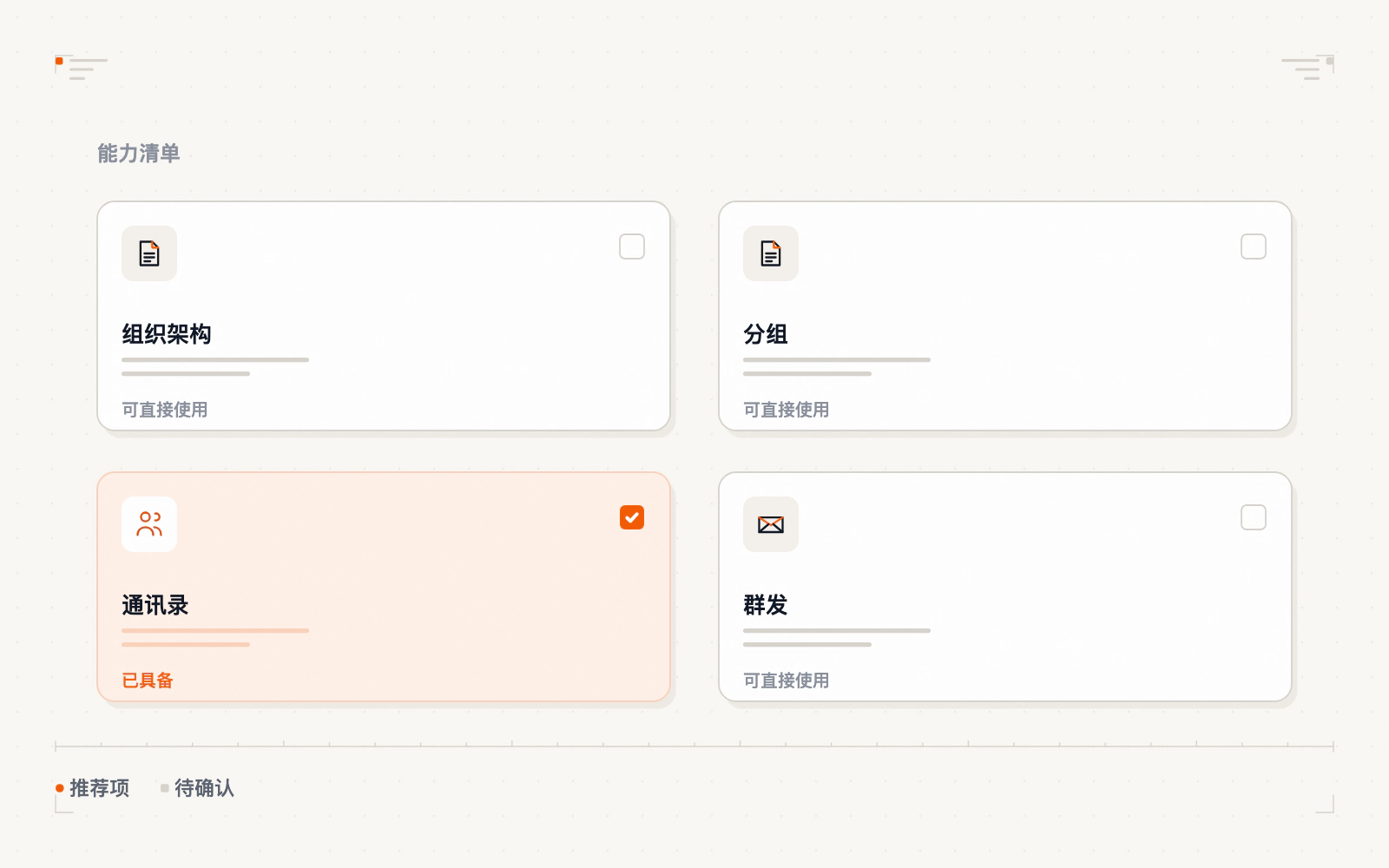Select the 分组 card title

[x=766, y=334]
